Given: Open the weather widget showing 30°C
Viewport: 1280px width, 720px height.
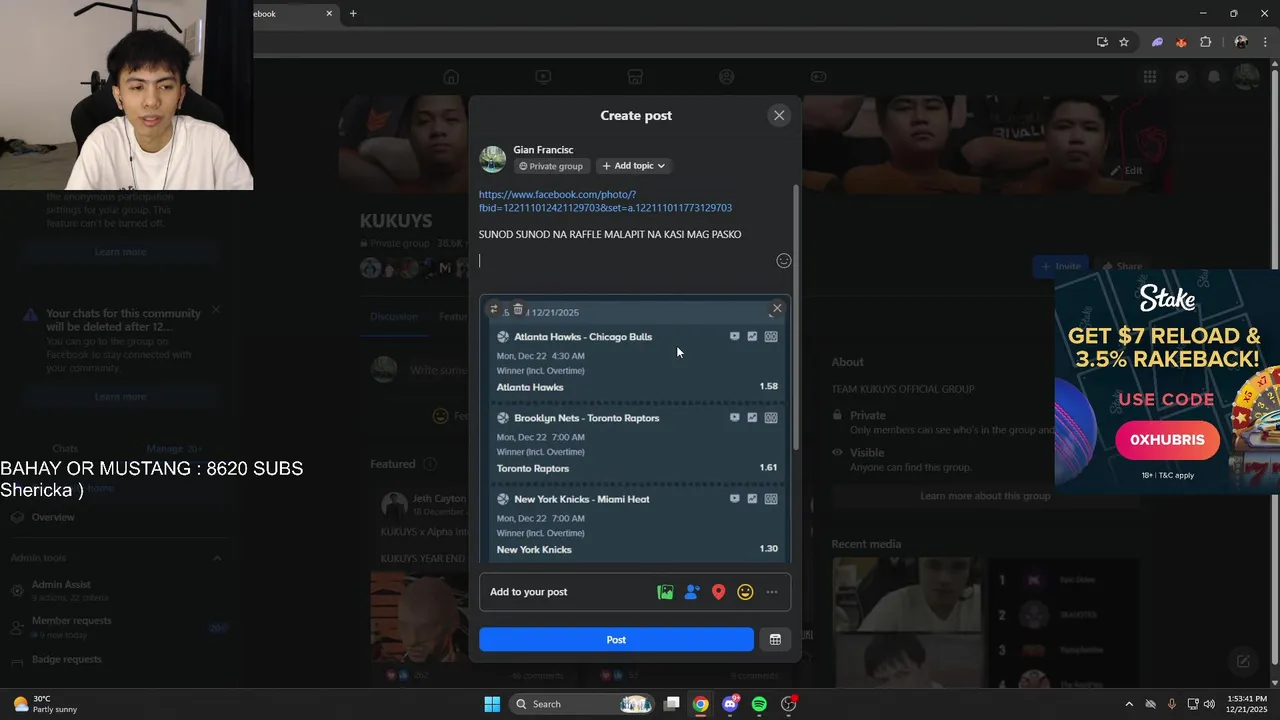Looking at the screenshot, I should [45, 704].
